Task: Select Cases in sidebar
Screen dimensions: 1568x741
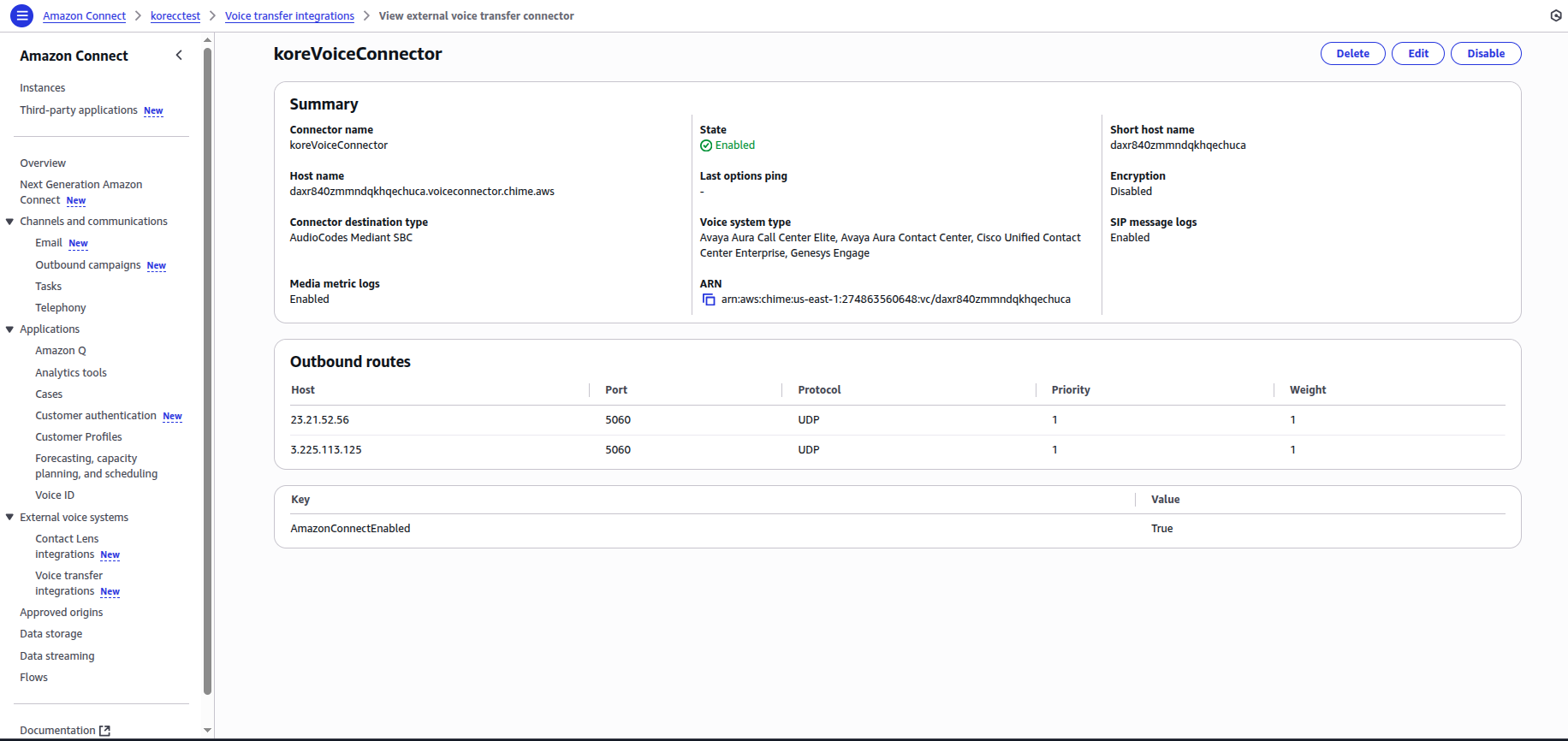Action: (49, 394)
